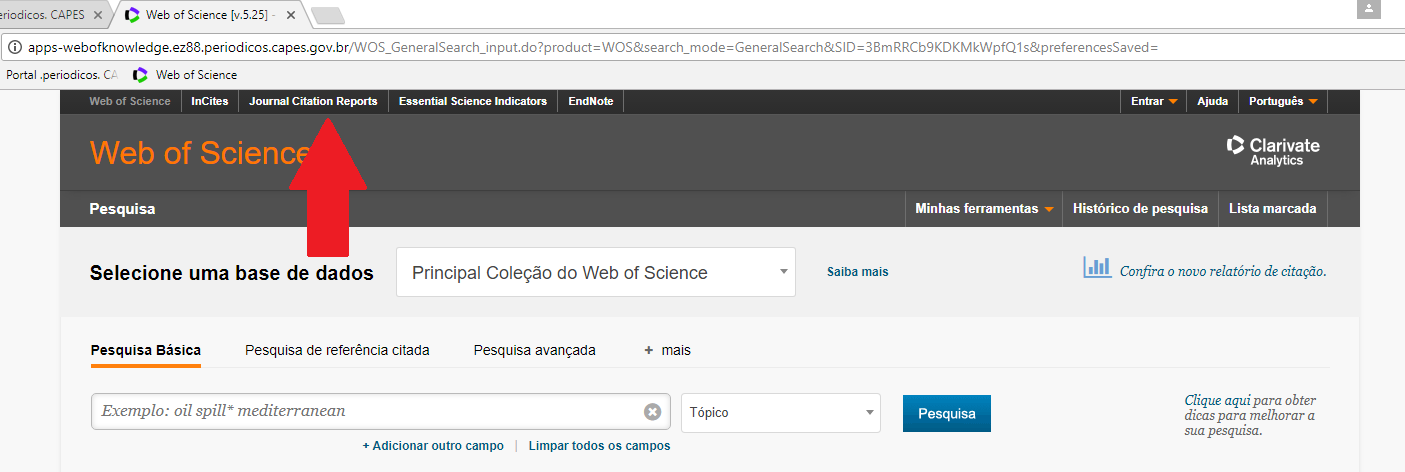Click Web of Science in top product bar
Screen dimensions: 1405x472
(130, 101)
